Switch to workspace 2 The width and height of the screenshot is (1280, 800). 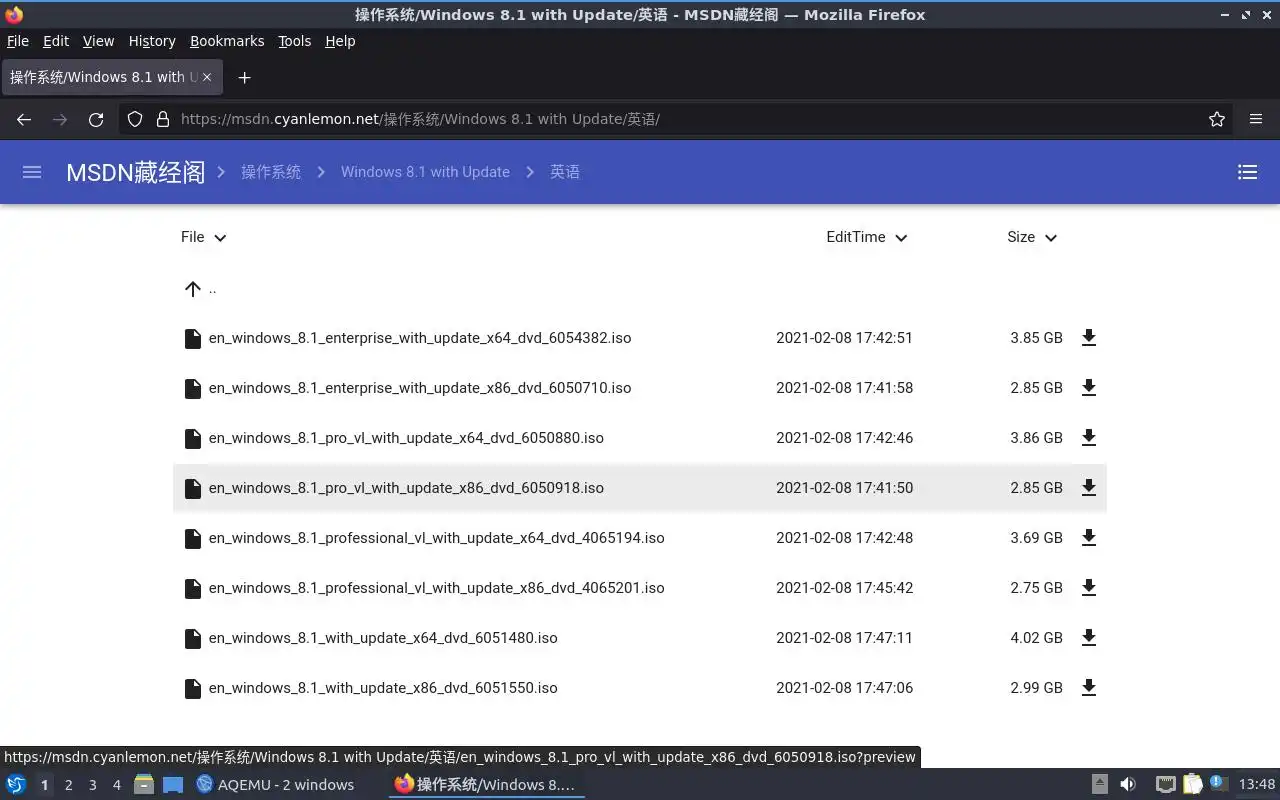pyautogui.click(x=68, y=785)
